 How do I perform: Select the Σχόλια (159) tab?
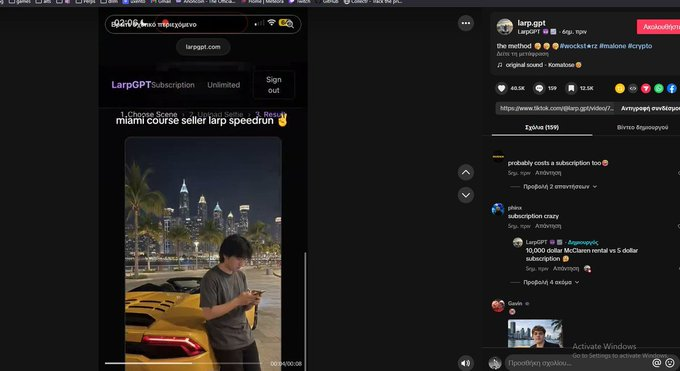(x=542, y=128)
